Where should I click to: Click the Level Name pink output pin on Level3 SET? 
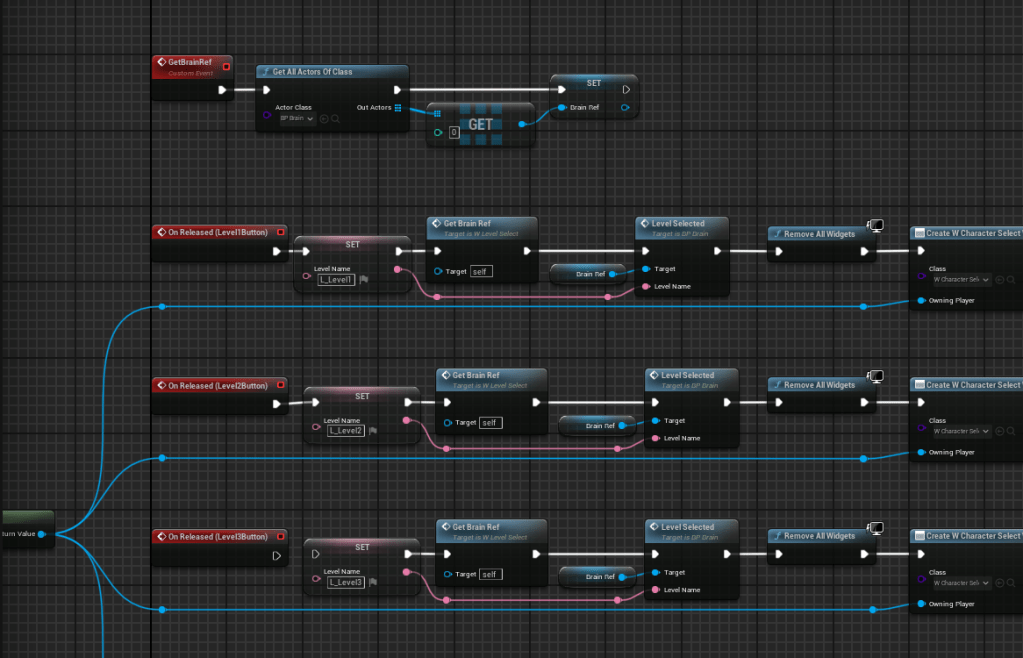click(404, 572)
